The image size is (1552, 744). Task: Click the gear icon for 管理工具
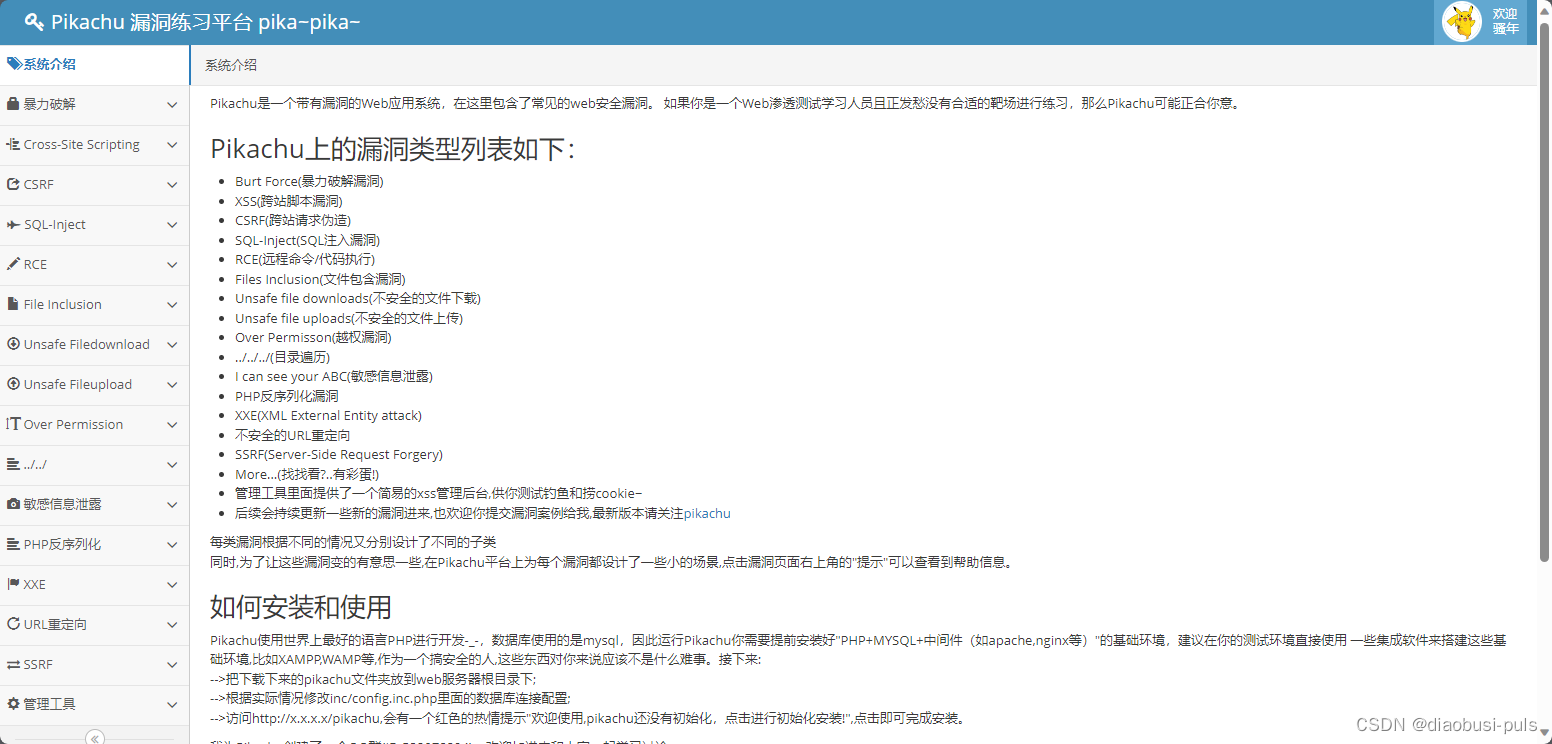point(13,704)
